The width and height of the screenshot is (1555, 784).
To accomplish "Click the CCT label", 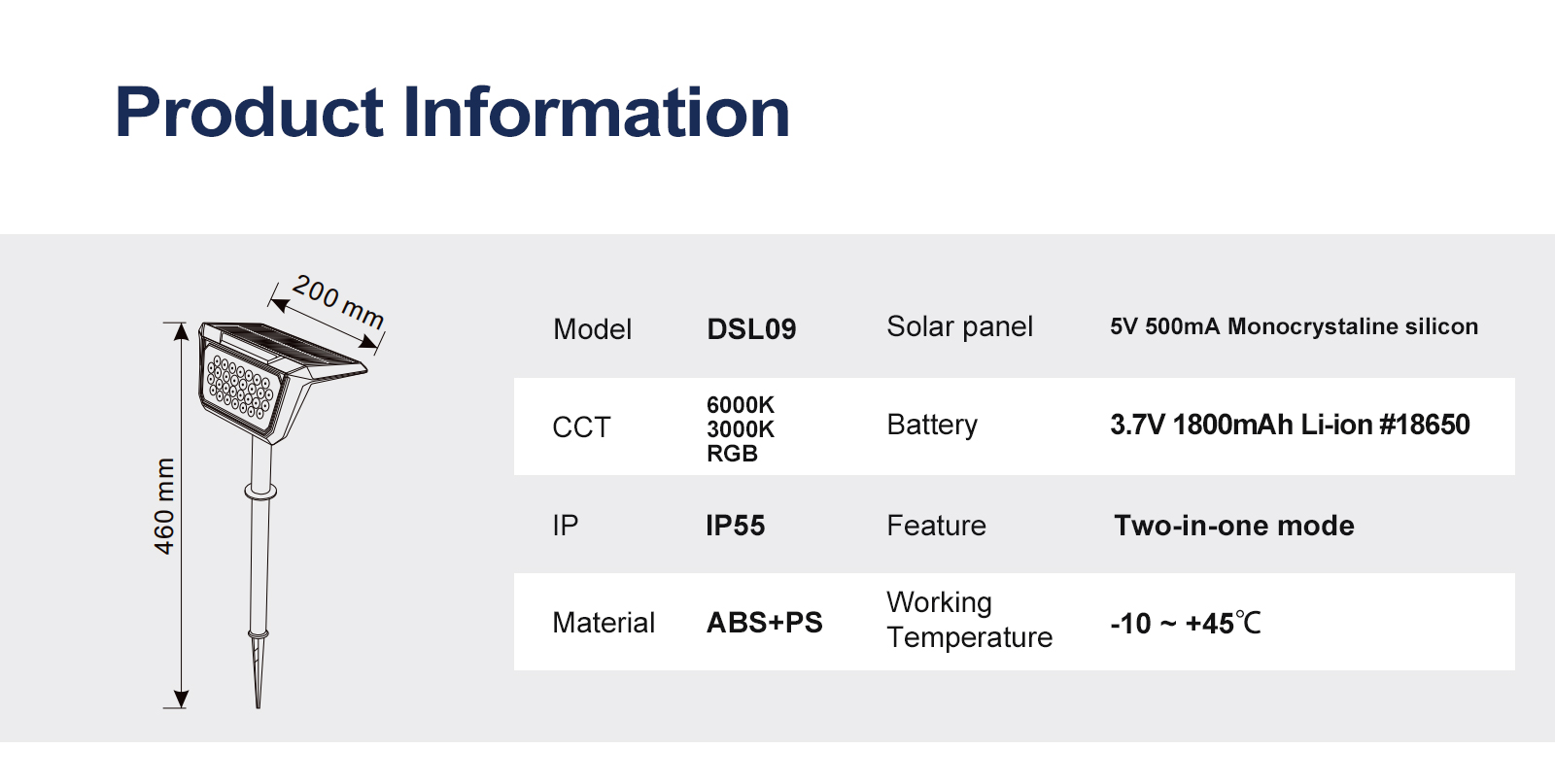I will 581,427.
